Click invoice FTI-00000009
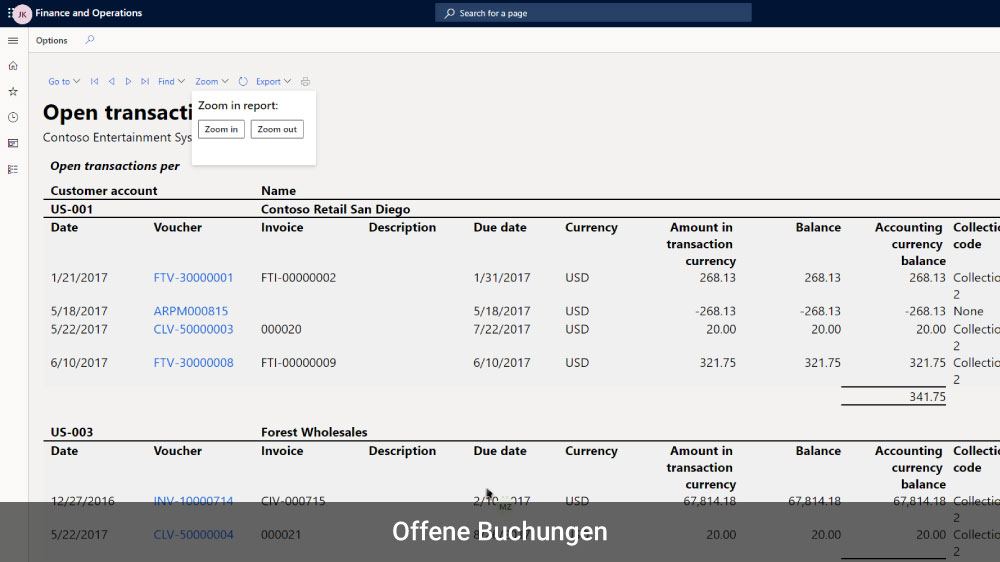Image resolution: width=1000 pixels, height=562 pixels. click(298, 362)
